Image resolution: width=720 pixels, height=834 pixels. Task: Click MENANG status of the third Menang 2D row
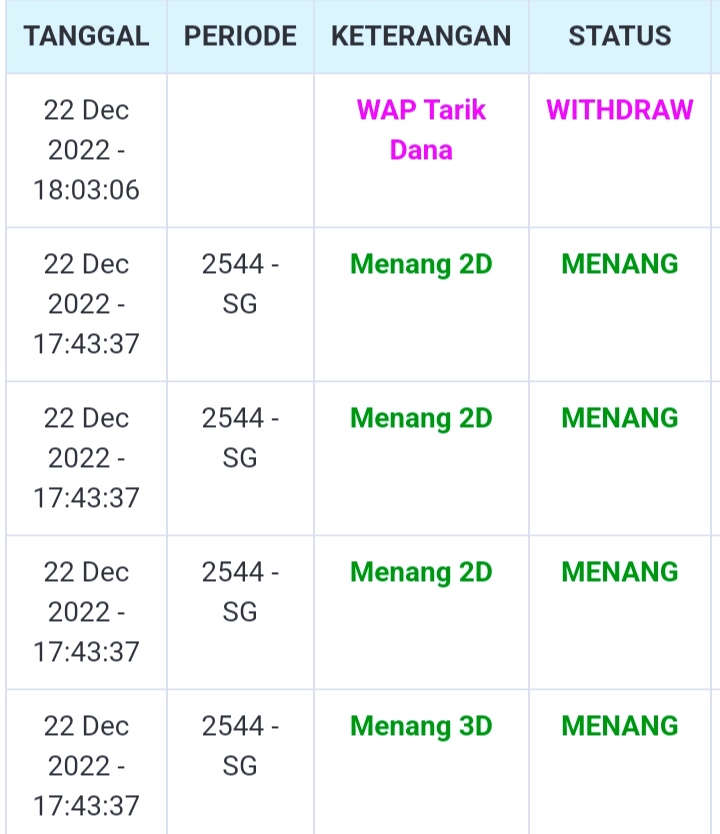point(619,572)
